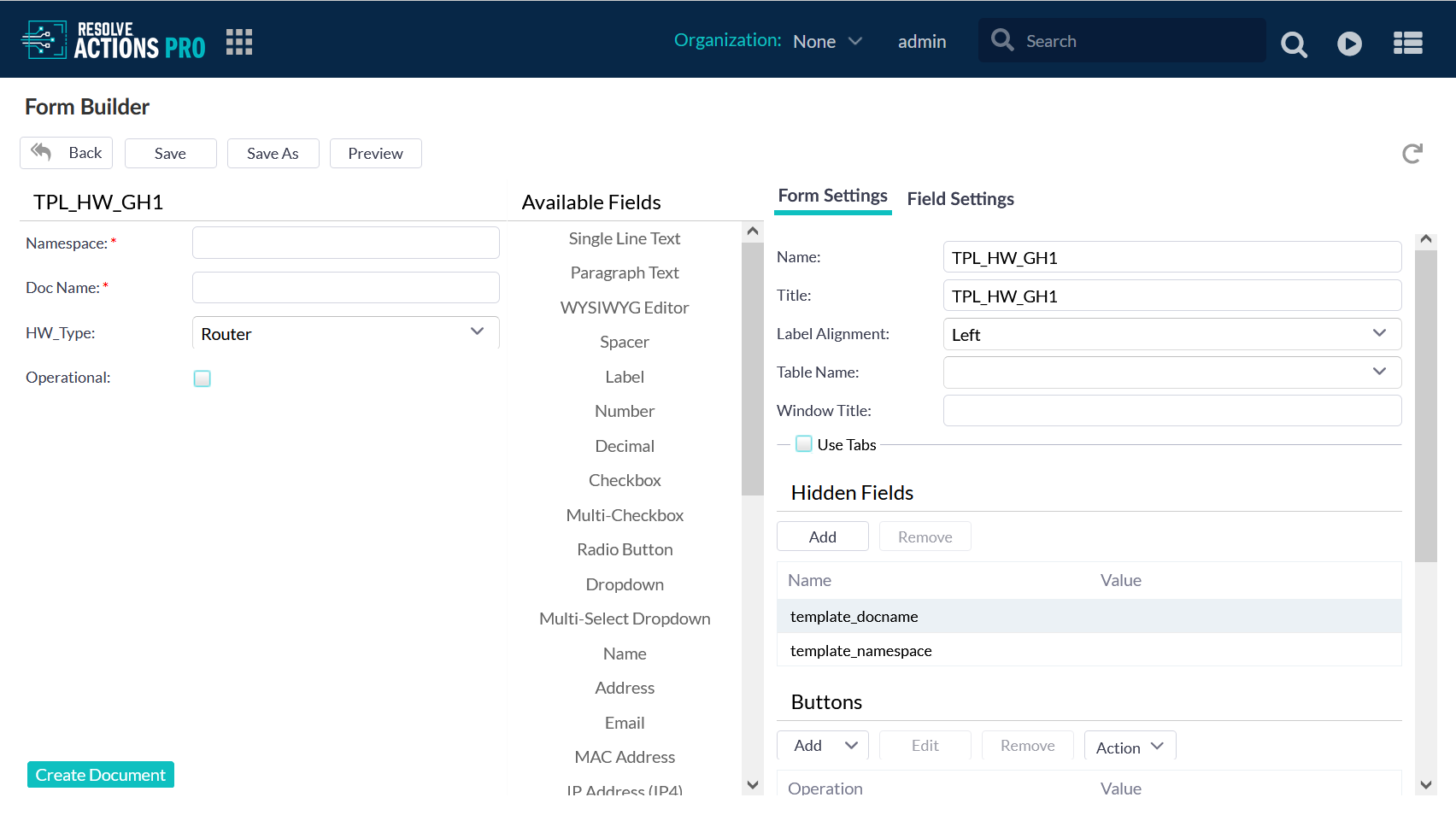Select the Form Settings tab
1456x815 pixels.
pos(832,196)
